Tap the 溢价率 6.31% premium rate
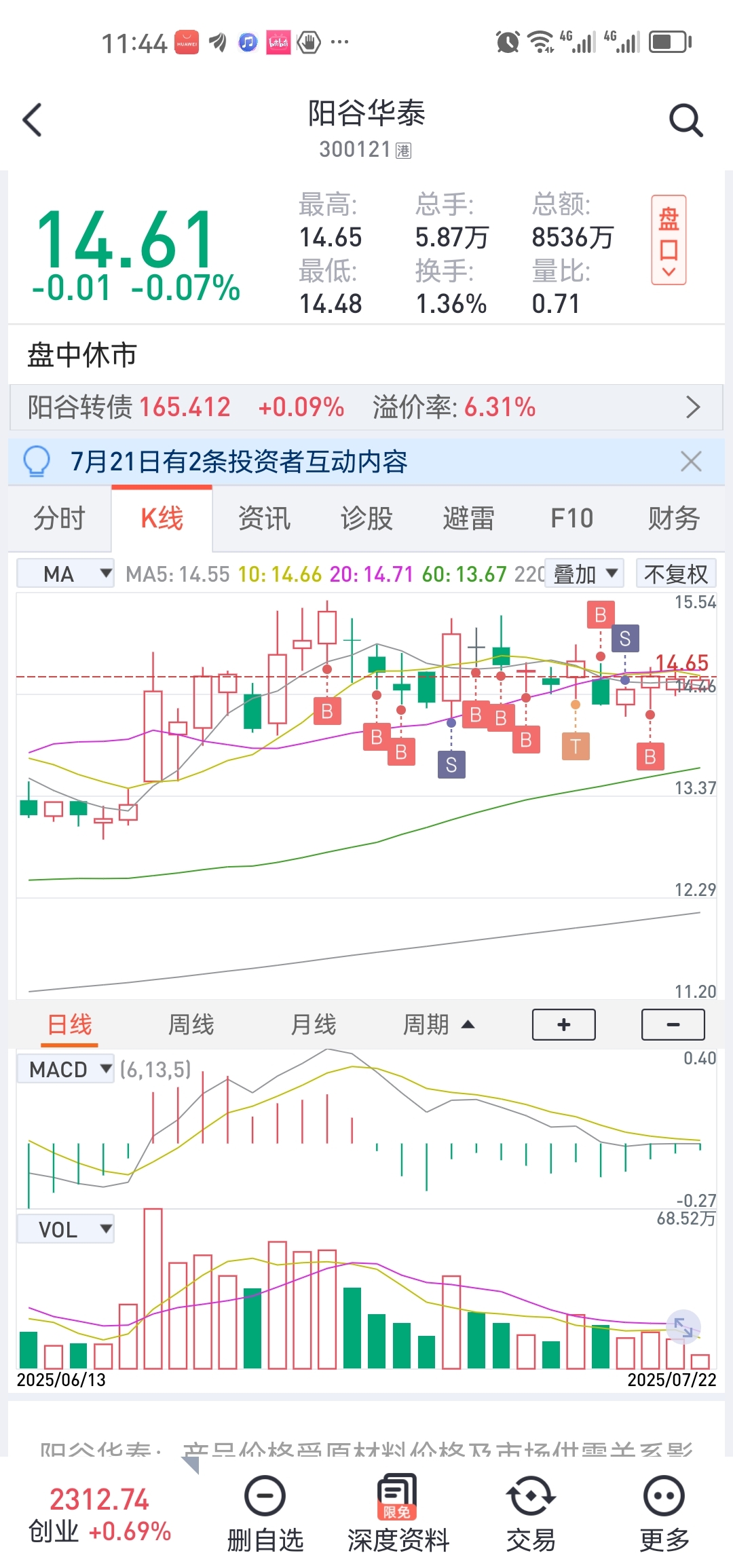The height and width of the screenshot is (1568, 733). [x=454, y=407]
